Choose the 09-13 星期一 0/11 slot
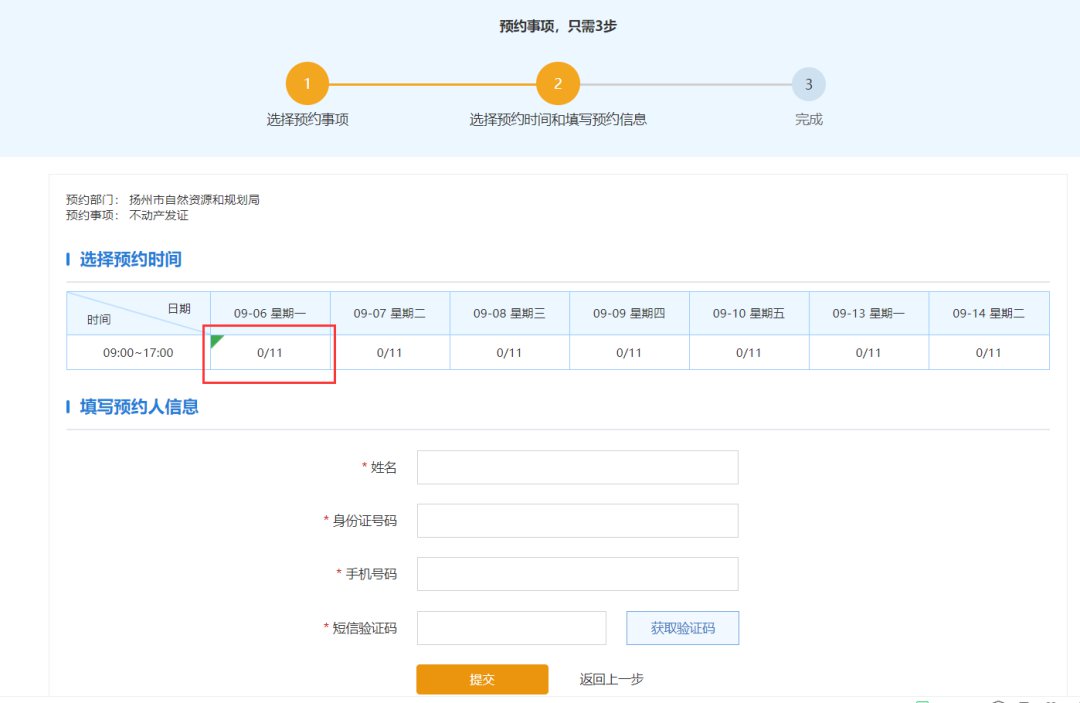The width and height of the screenshot is (1080, 703). tap(868, 353)
